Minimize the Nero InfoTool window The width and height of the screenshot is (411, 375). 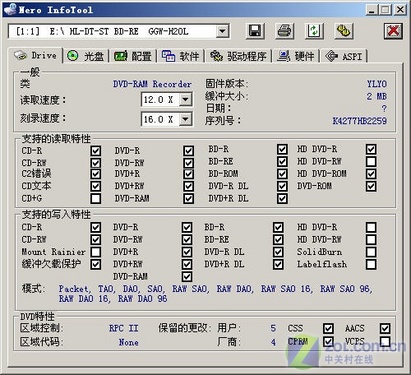click(x=372, y=10)
